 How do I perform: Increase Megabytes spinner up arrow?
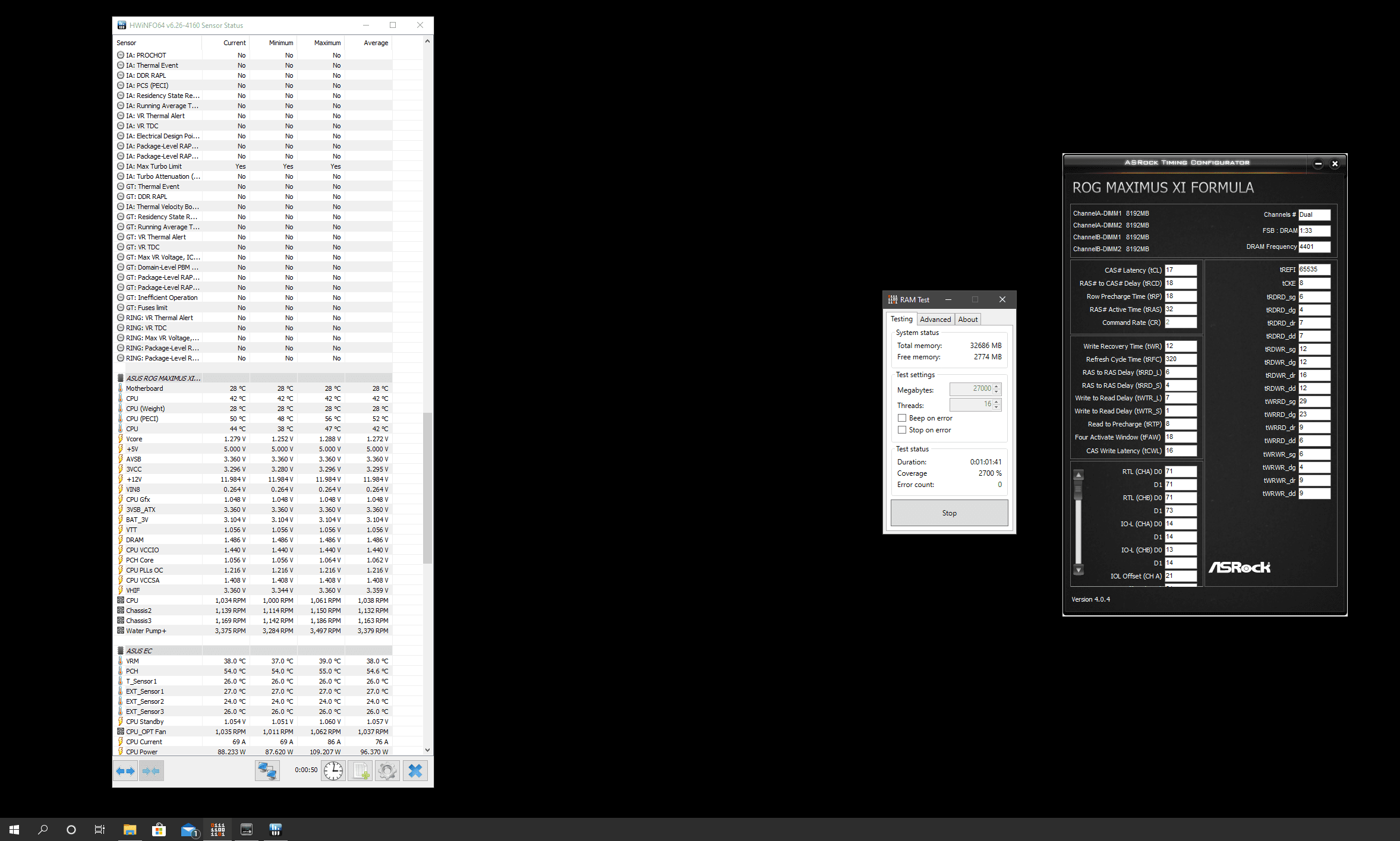click(997, 386)
